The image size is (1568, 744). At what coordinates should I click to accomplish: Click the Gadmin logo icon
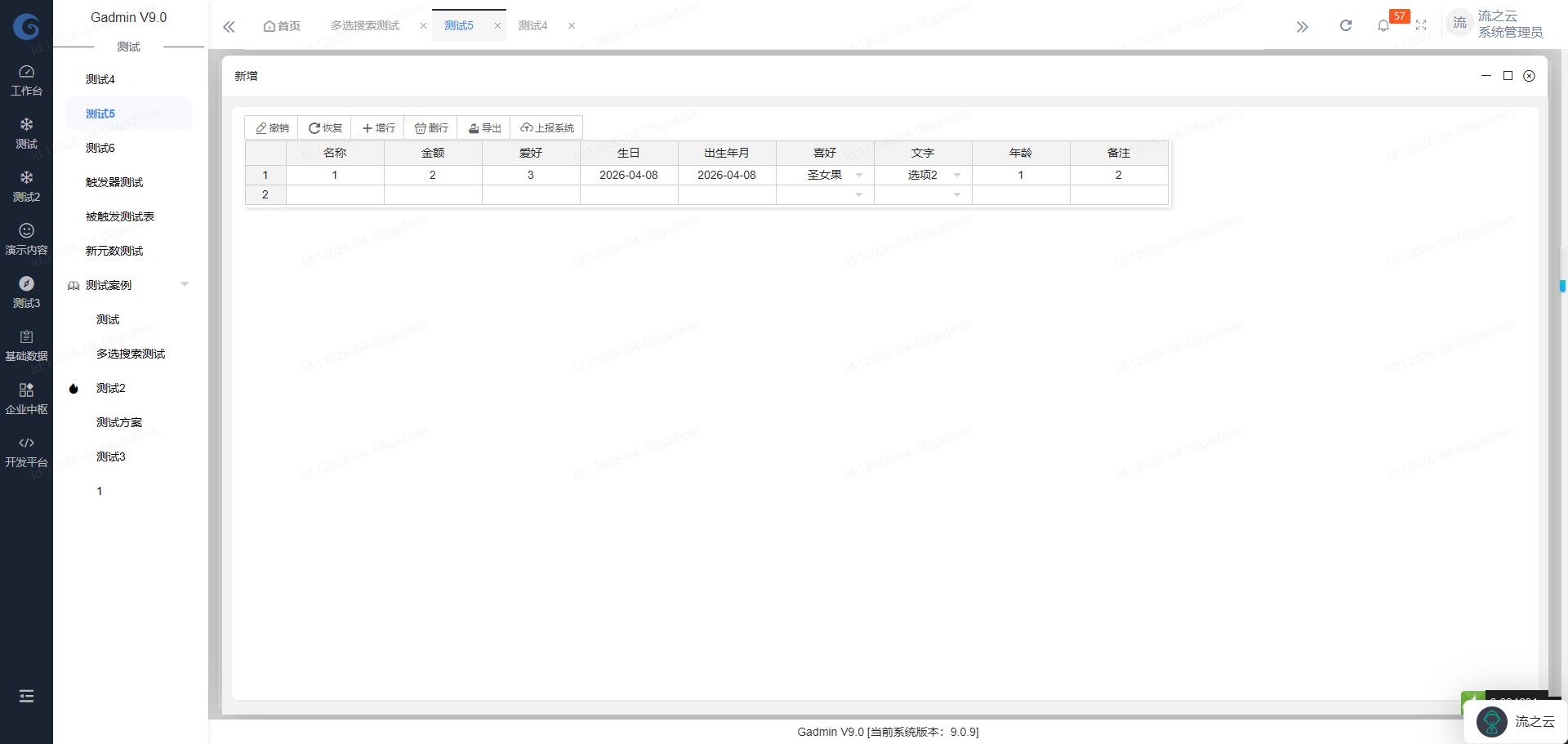pos(26,27)
